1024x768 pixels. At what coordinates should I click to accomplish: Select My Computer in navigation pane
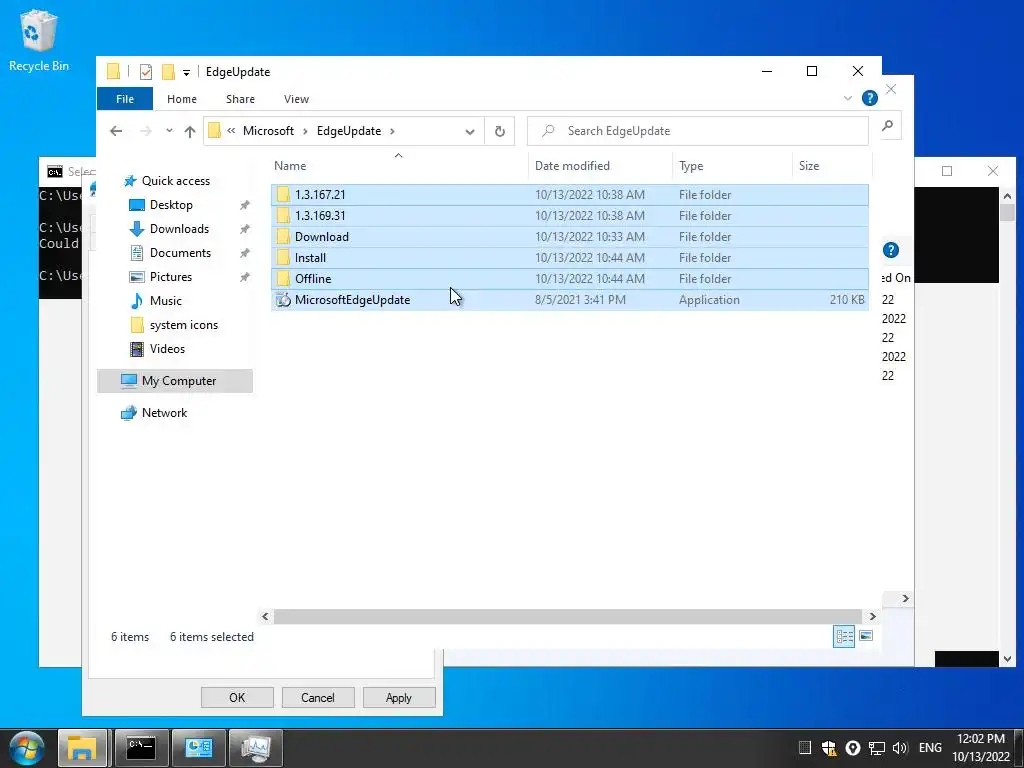(175, 381)
